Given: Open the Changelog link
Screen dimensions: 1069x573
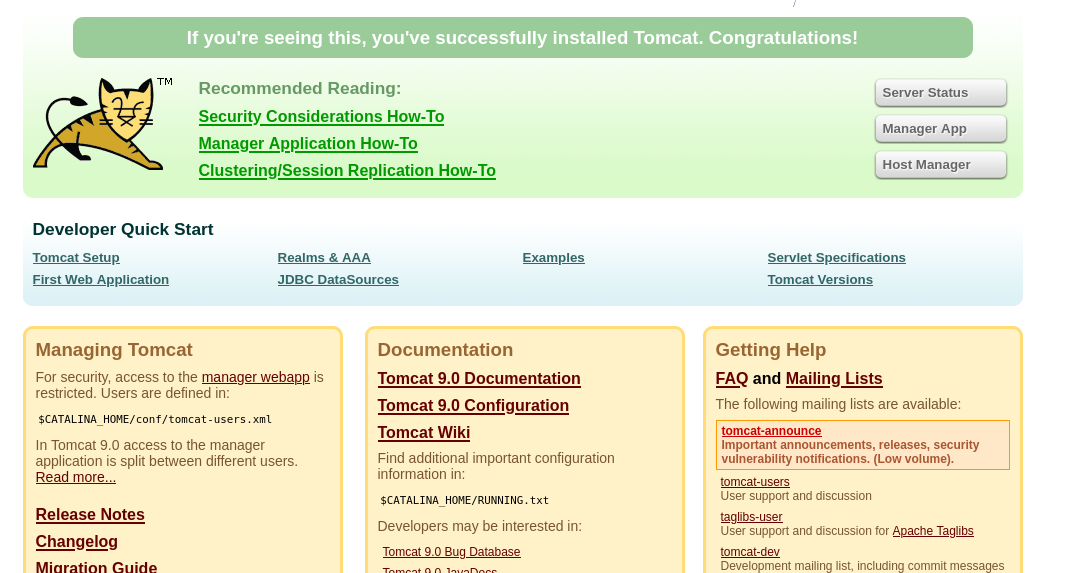Looking at the screenshot, I should pos(76,542).
